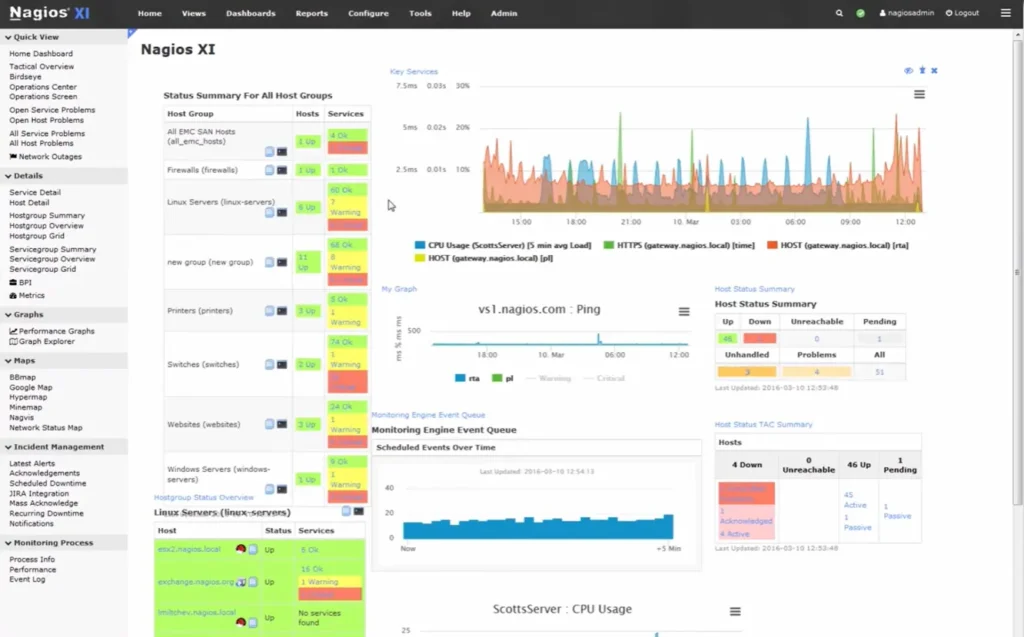Open the Views menu

[193, 13]
